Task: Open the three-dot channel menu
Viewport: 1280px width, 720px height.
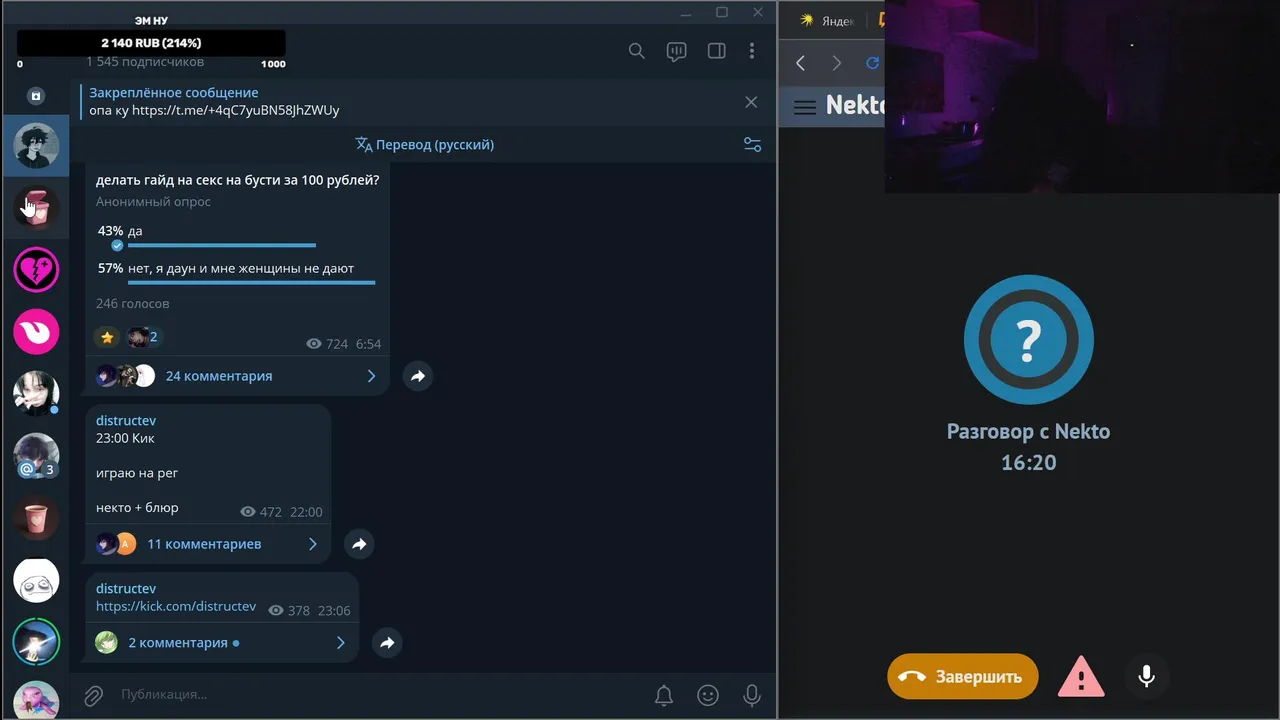Action: point(752,51)
